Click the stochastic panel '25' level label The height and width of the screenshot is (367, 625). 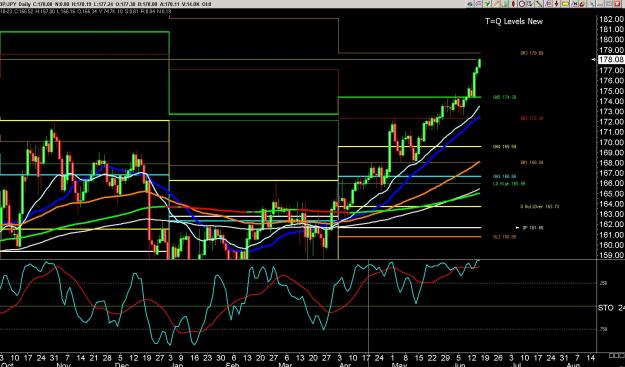[603, 283]
